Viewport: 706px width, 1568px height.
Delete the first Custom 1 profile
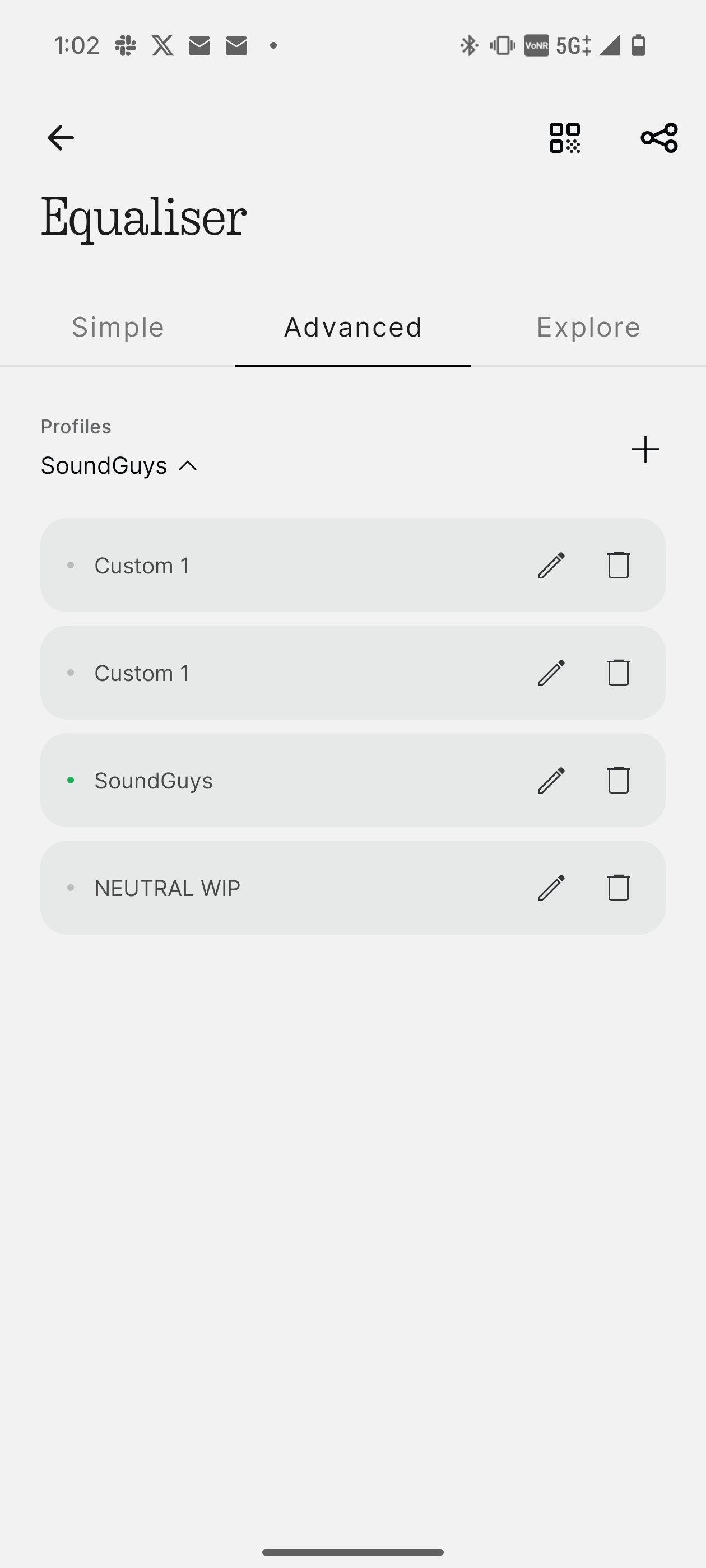tap(618, 565)
